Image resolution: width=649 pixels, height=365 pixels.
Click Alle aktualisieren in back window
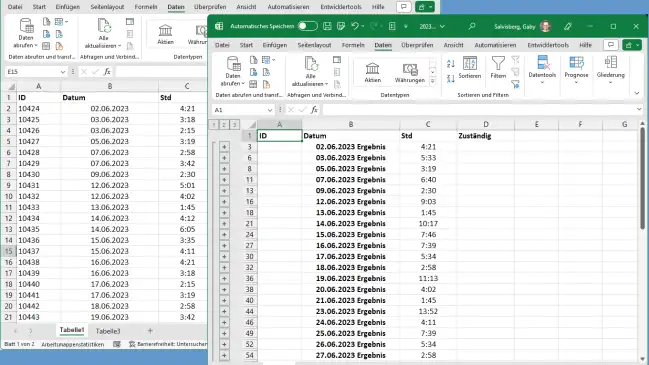click(x=103, y=33)
